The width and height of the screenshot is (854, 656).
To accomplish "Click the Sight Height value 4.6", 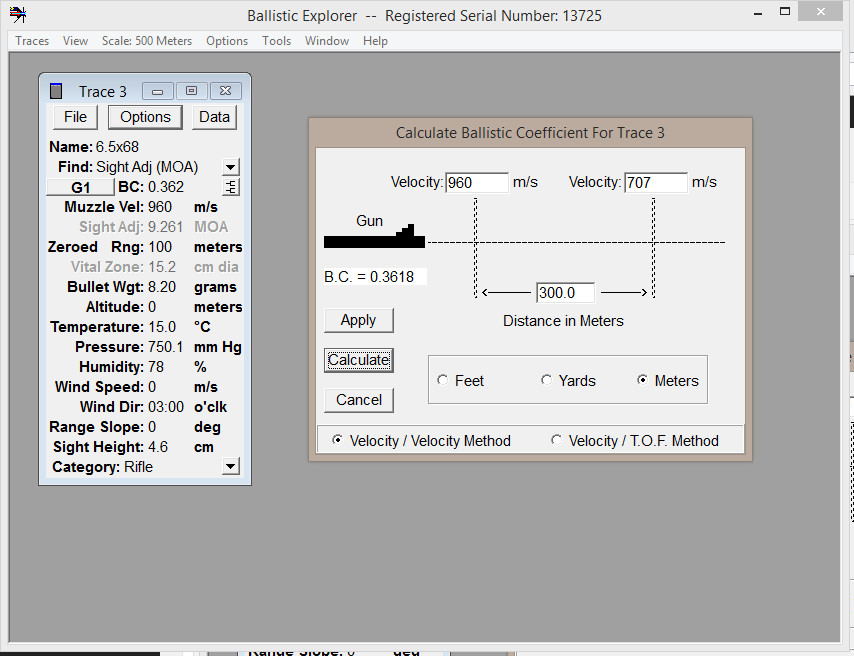I will coord(158,447).
